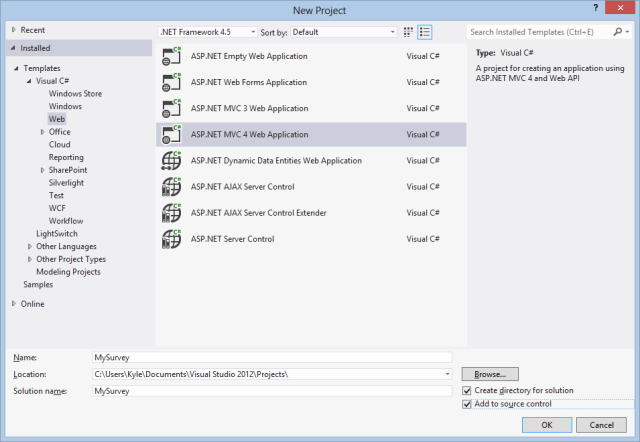Click the Dynamic Data Entities Web Application icon
The height and width of the screenshot is (442, 640).
click(x=171, y=160)
